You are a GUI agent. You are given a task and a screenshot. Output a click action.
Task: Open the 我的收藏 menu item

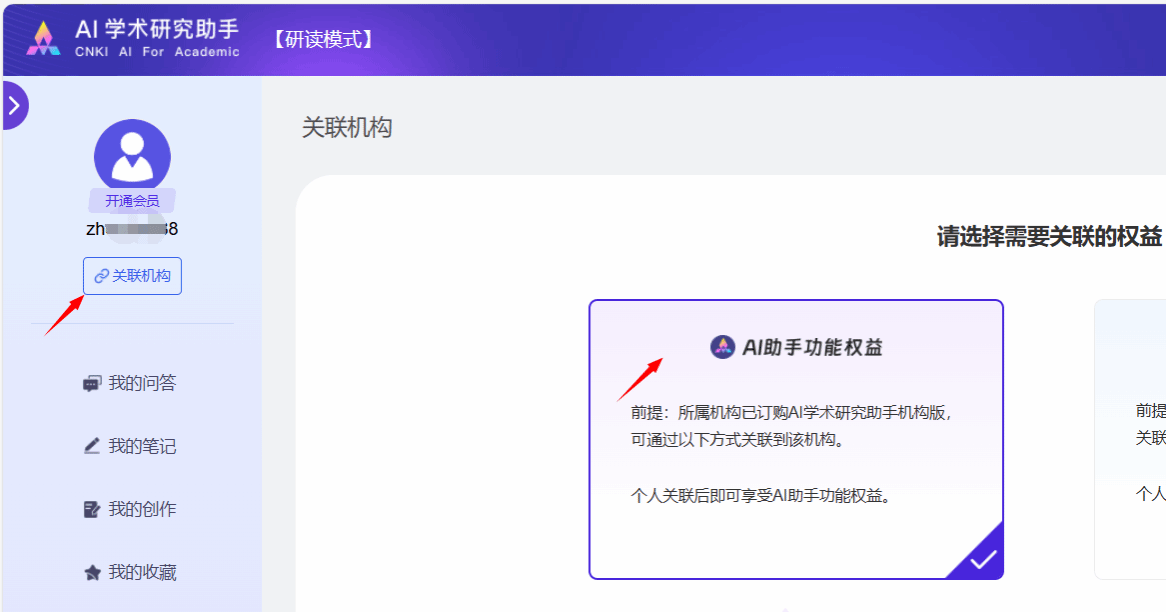(x=142, y=572)
